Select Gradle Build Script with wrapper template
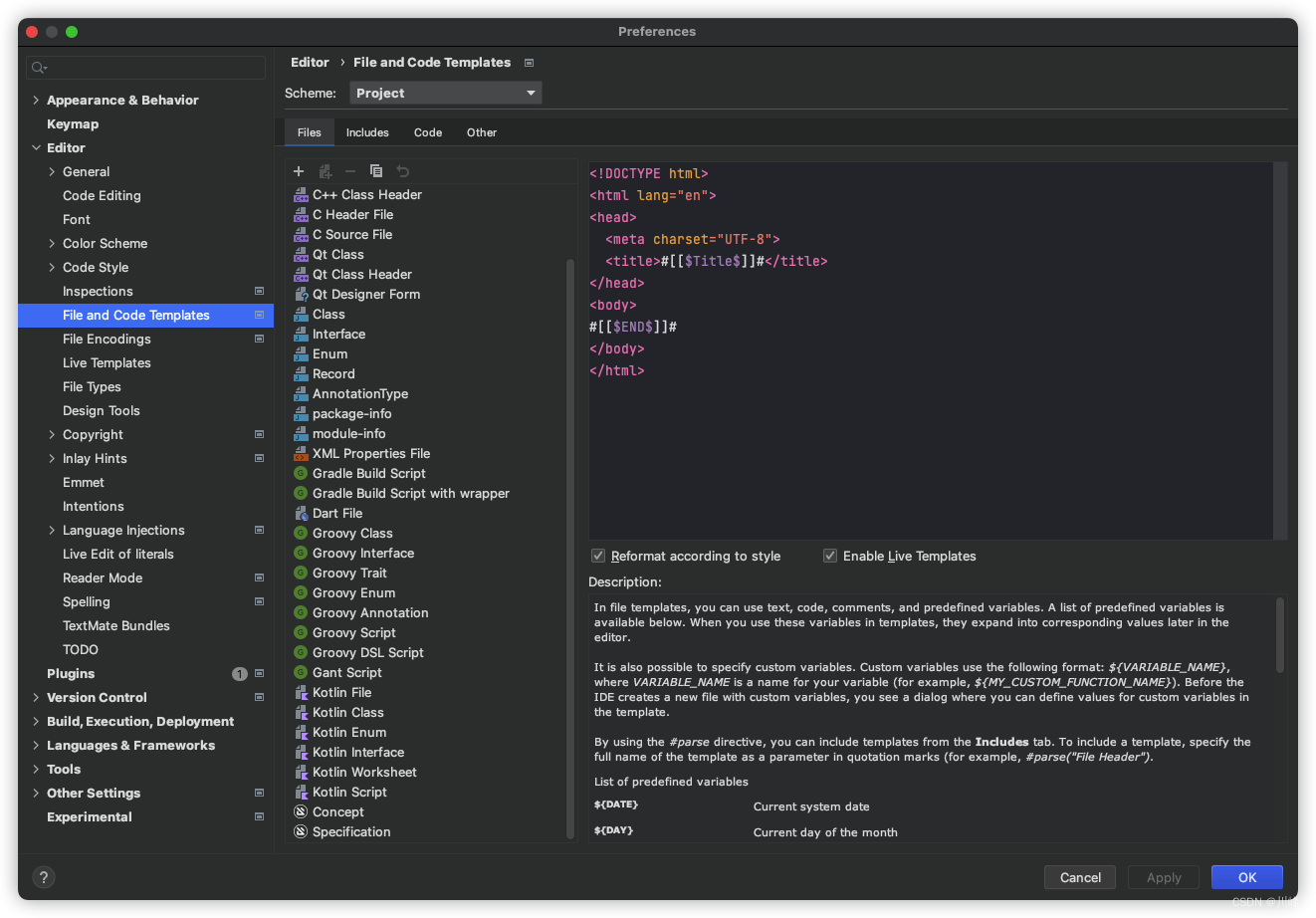 410,494
